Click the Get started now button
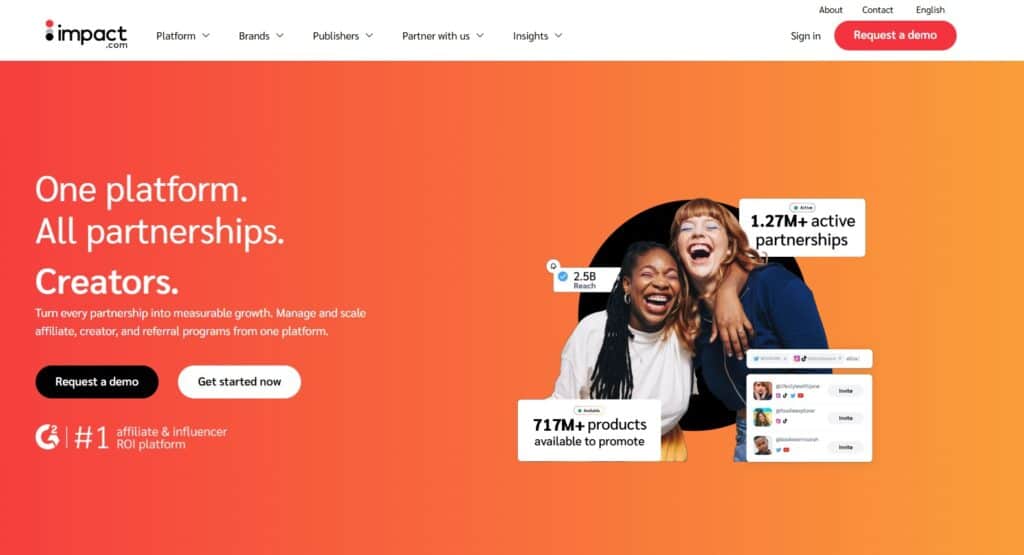This screenshot has height=555, width=1024. click(239, 381)
